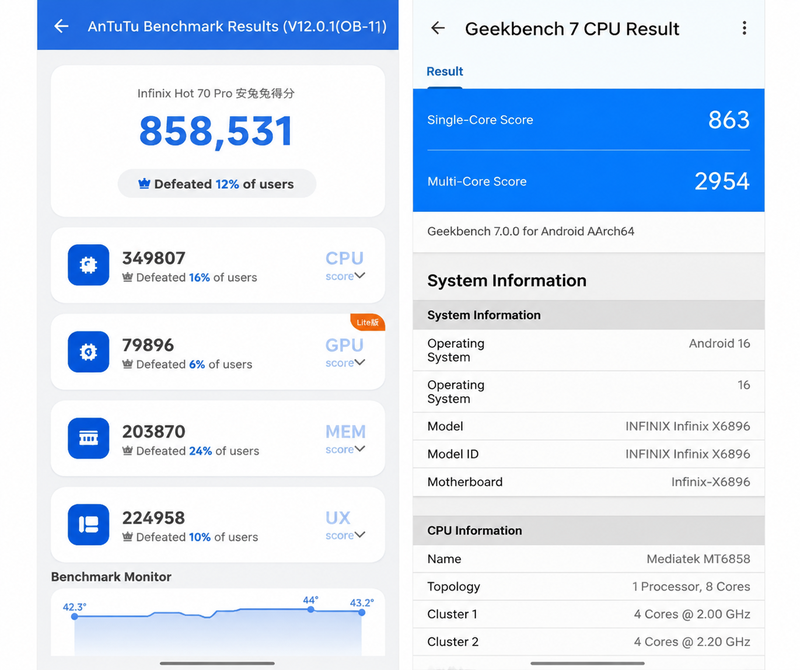Click the orange Lite badge on GPU card

(x=367, y=322)
